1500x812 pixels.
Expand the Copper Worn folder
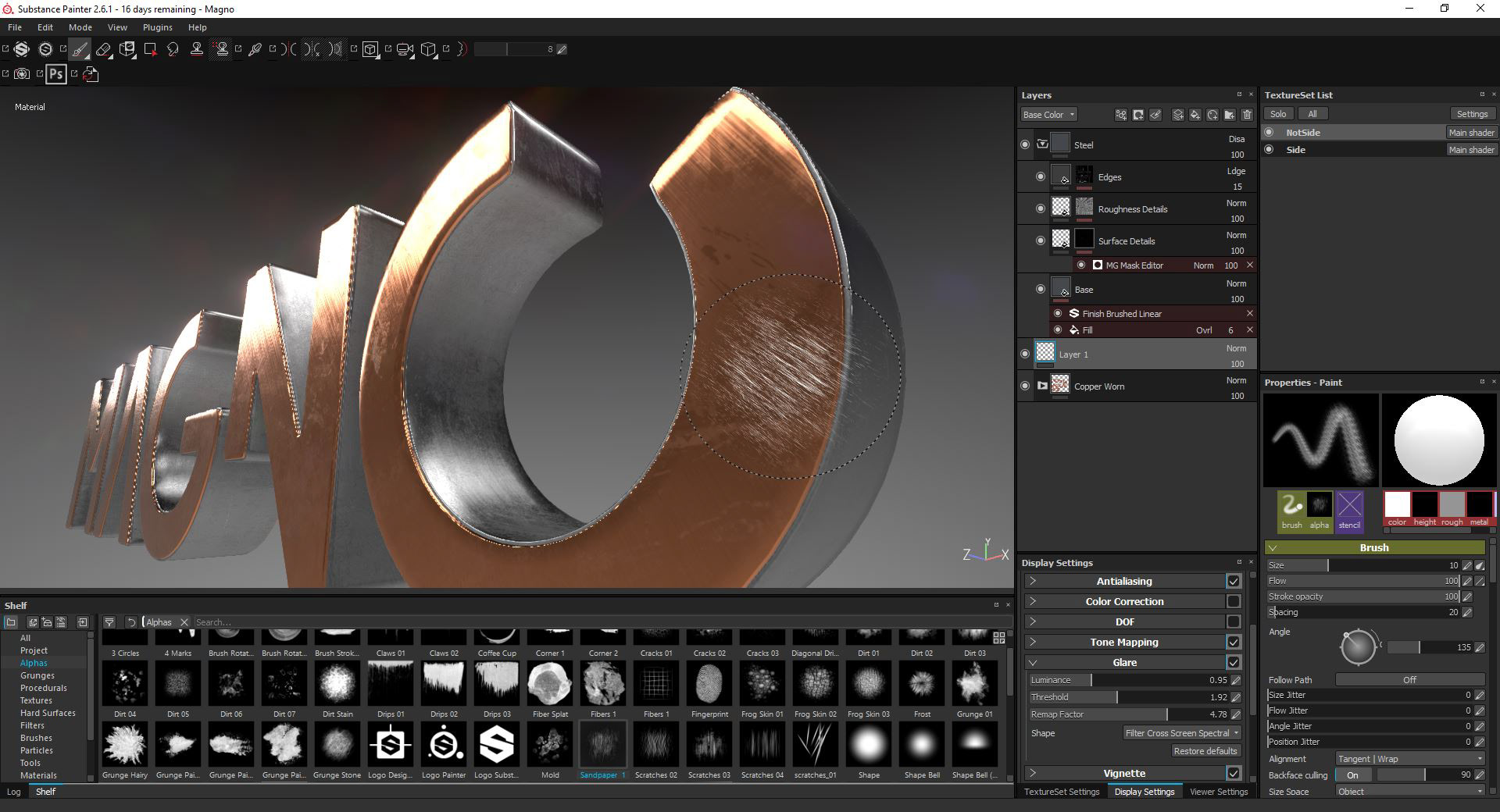pos(1042,386)
